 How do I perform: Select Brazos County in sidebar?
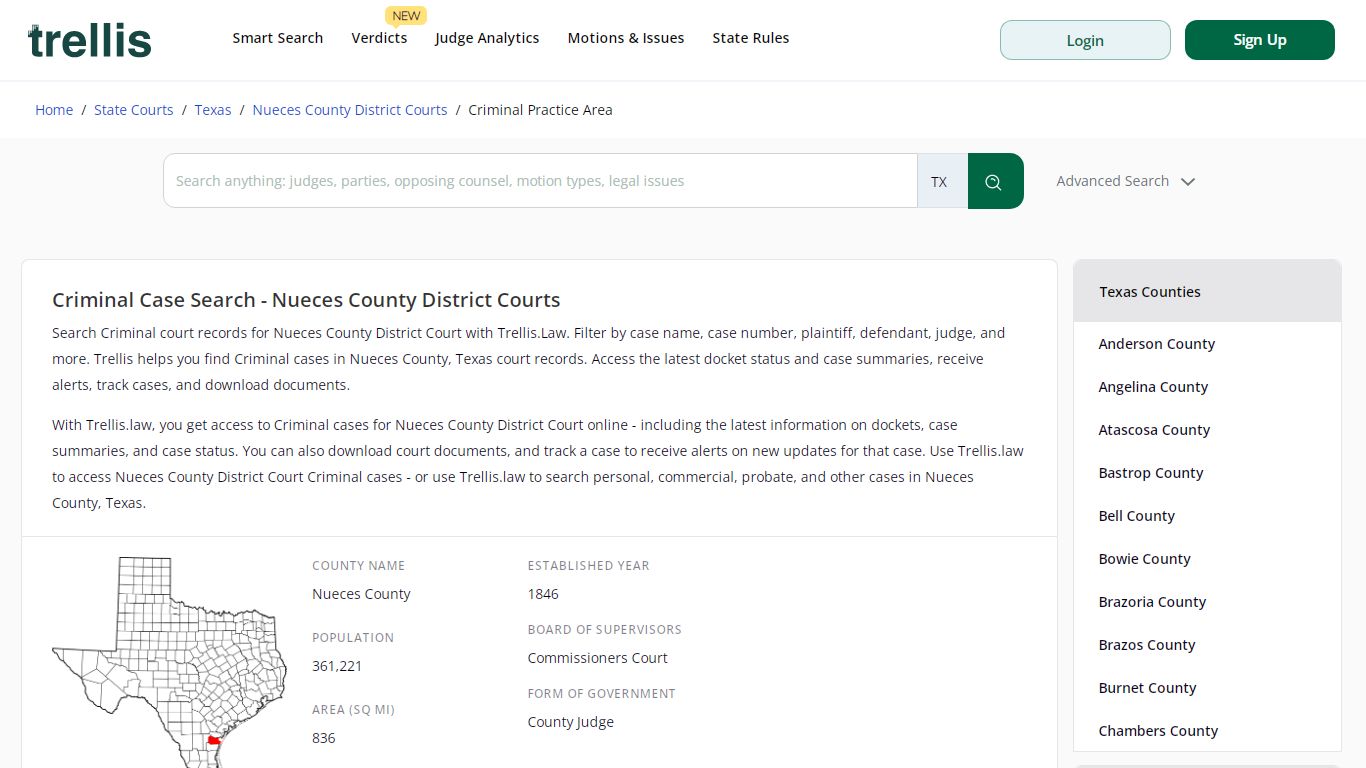pos(1147,645)
